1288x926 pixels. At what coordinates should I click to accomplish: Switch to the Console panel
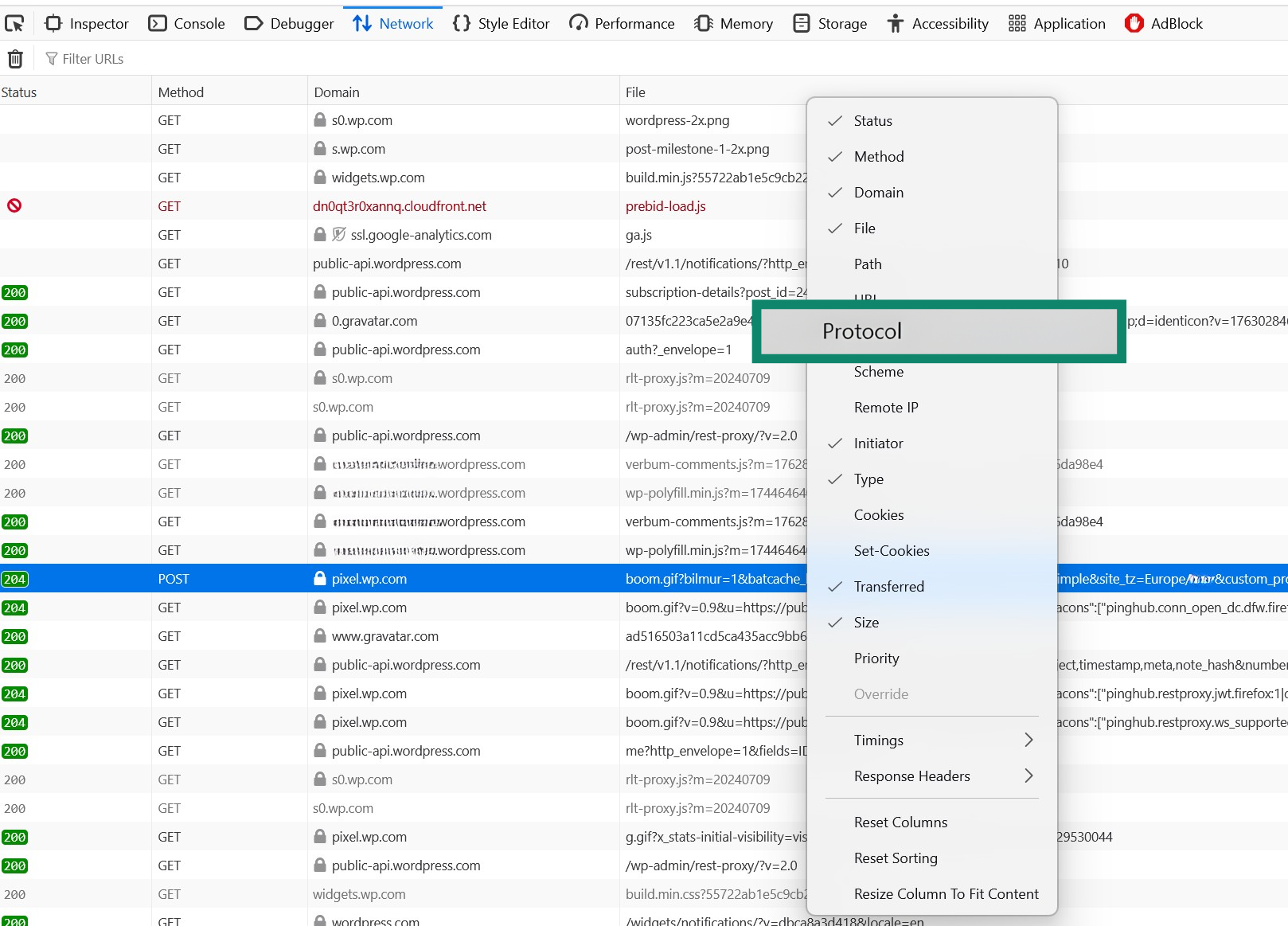(x=186, y=23)
